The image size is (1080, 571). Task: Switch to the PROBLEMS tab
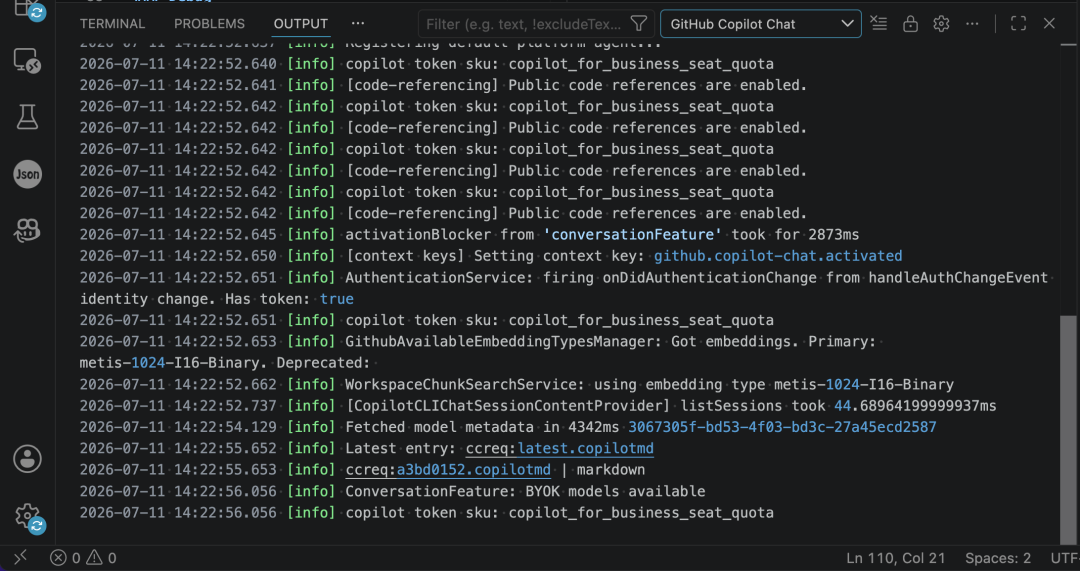209,23
